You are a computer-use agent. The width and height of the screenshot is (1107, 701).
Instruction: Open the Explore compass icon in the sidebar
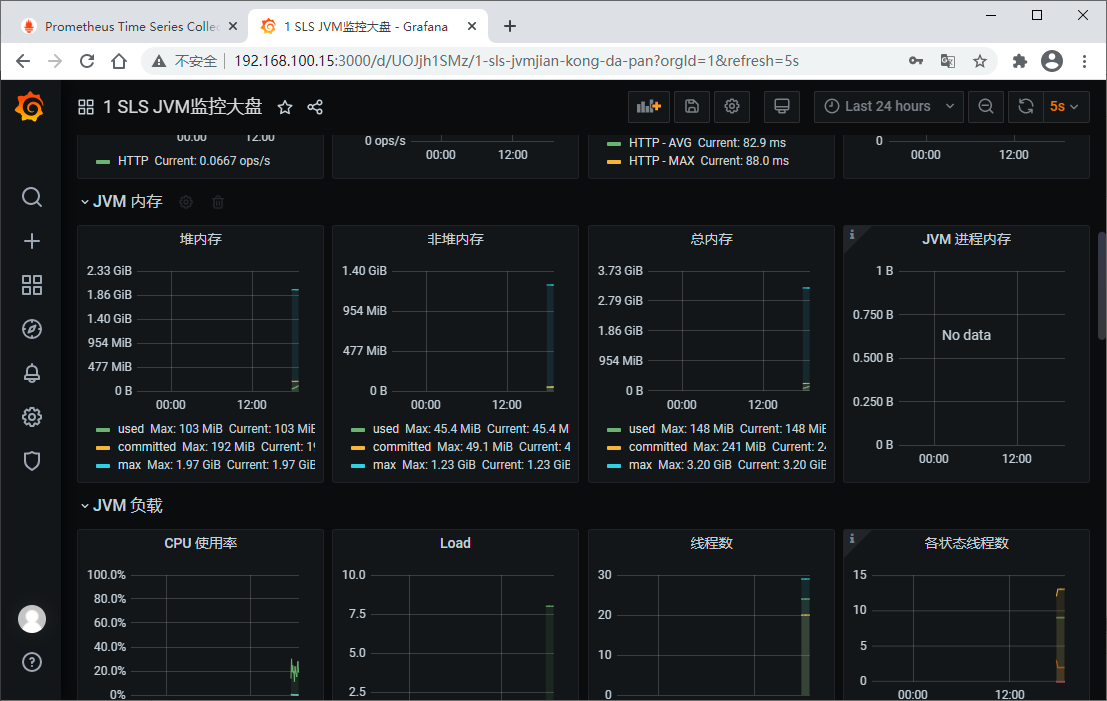(31, 328)
